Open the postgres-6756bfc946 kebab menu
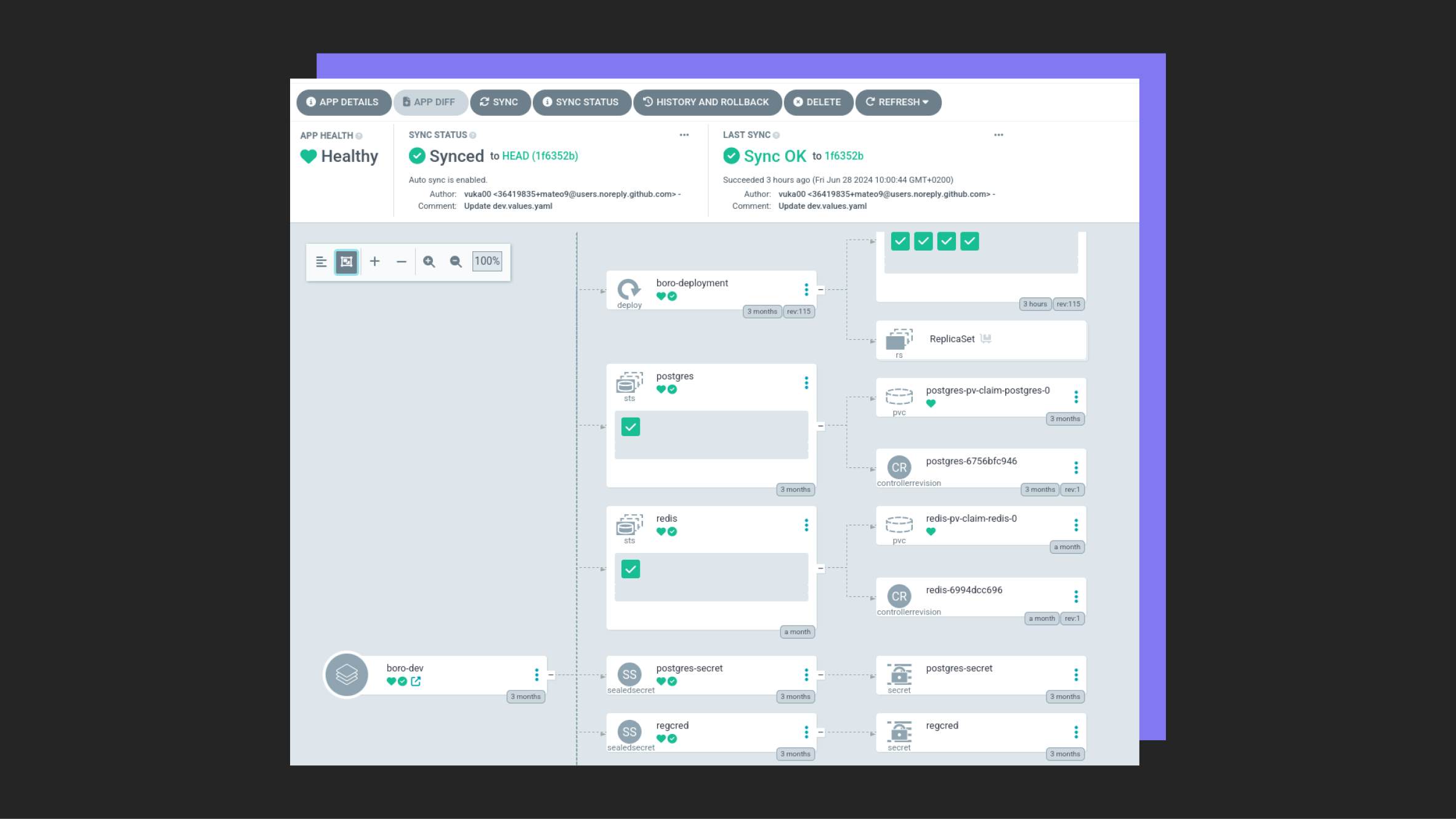The height and width of the screenshot is (819, 1456). [1076, 468]
